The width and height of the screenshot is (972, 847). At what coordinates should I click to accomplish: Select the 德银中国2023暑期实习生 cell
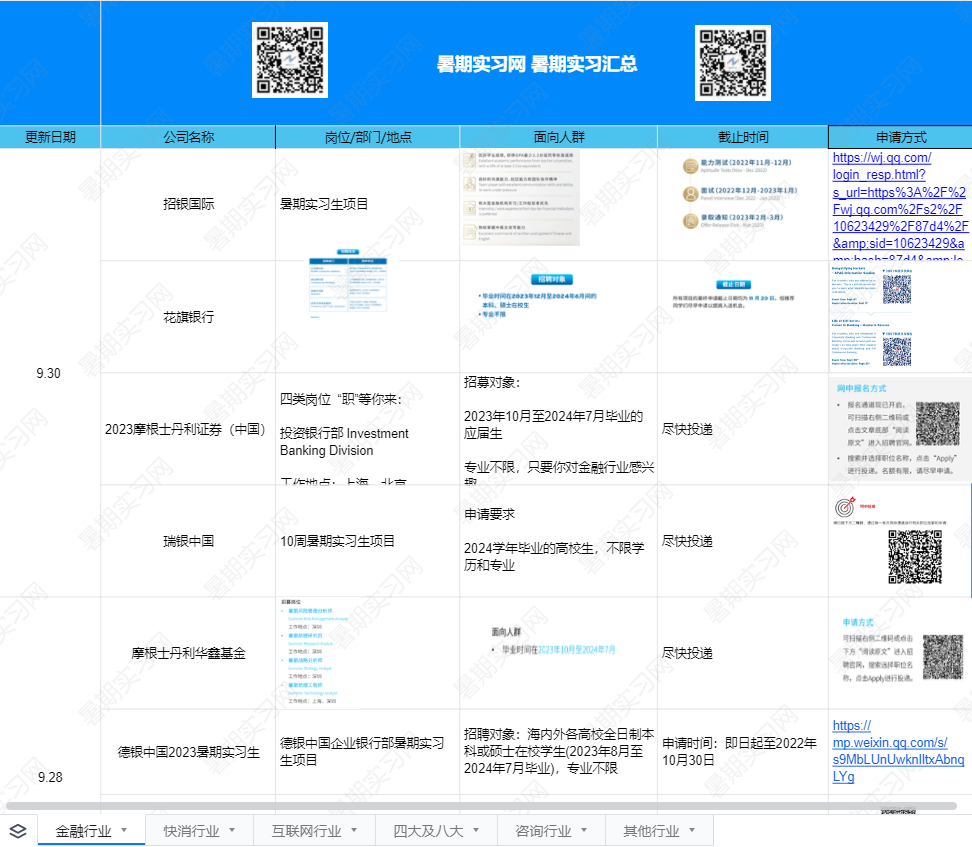coord(188,752)
